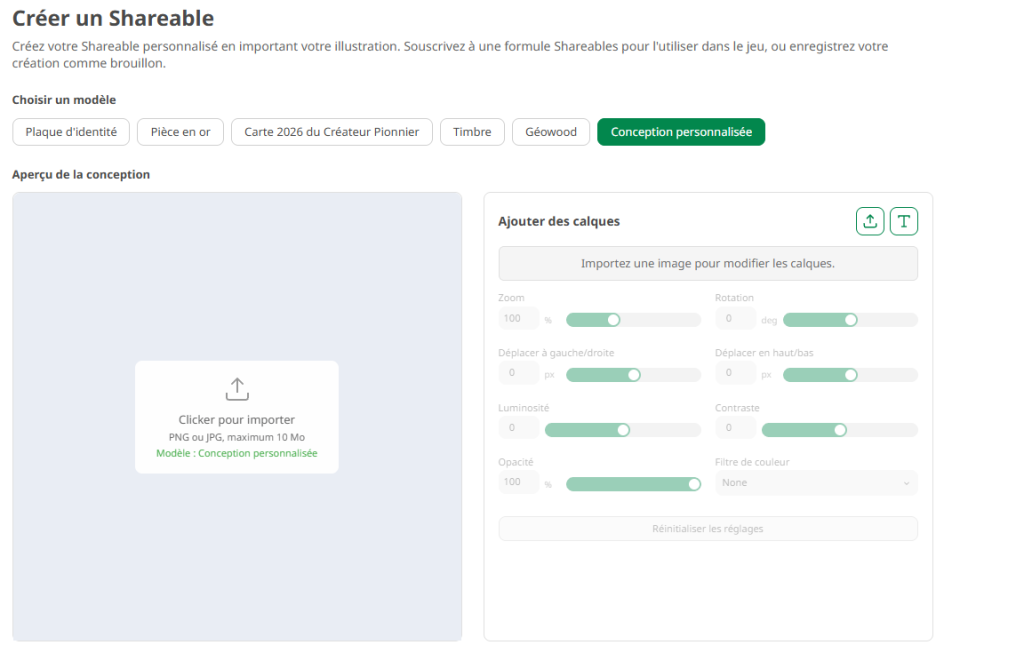Click the Clicker pour importer upload area
Image resolution: width=1024 pixels, height=653 pixels.
pyautogui.click(x=237, y=417)
